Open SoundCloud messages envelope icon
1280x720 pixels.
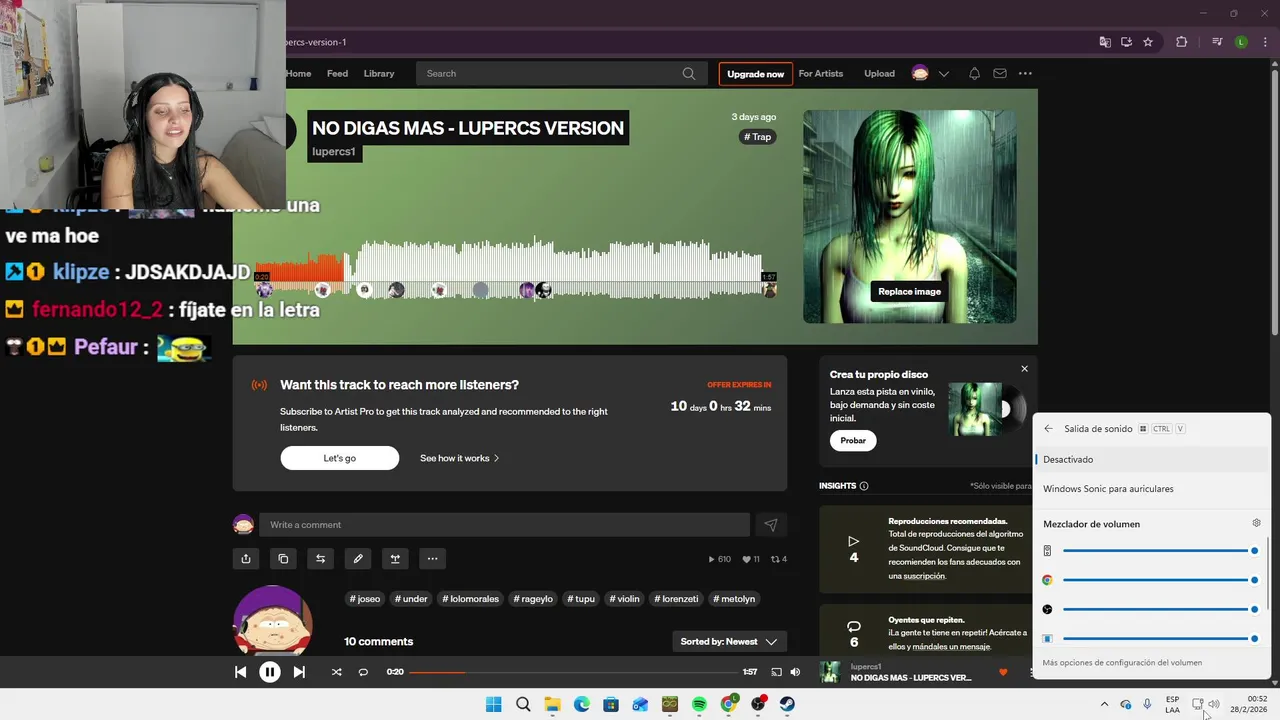1000,73
